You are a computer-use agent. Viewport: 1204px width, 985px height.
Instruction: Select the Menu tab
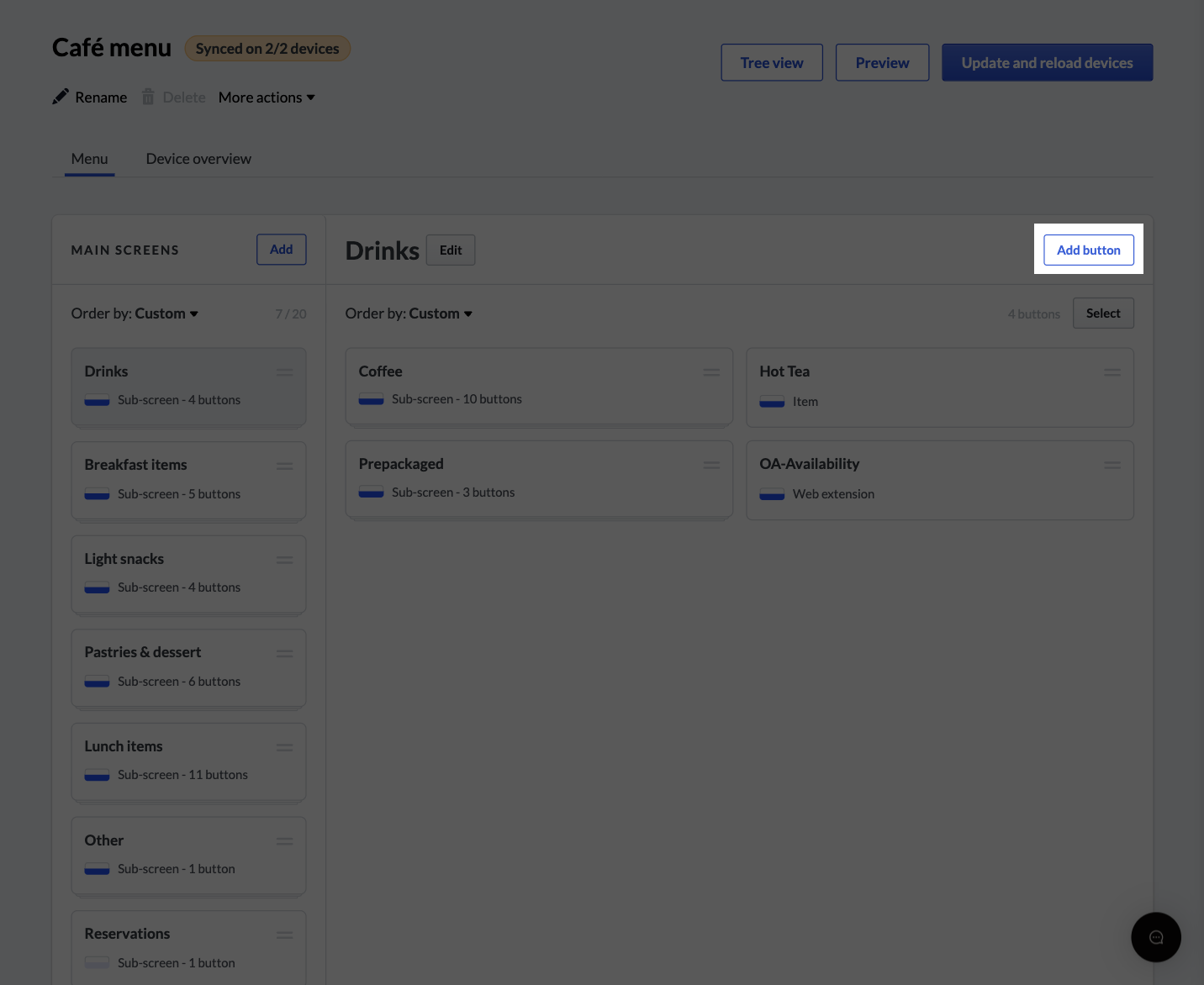pyautogui.click(x=89, y=159)
